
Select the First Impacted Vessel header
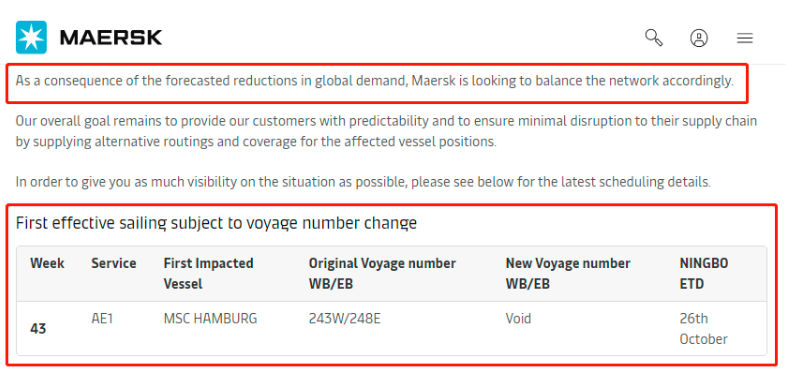point(209,274)
